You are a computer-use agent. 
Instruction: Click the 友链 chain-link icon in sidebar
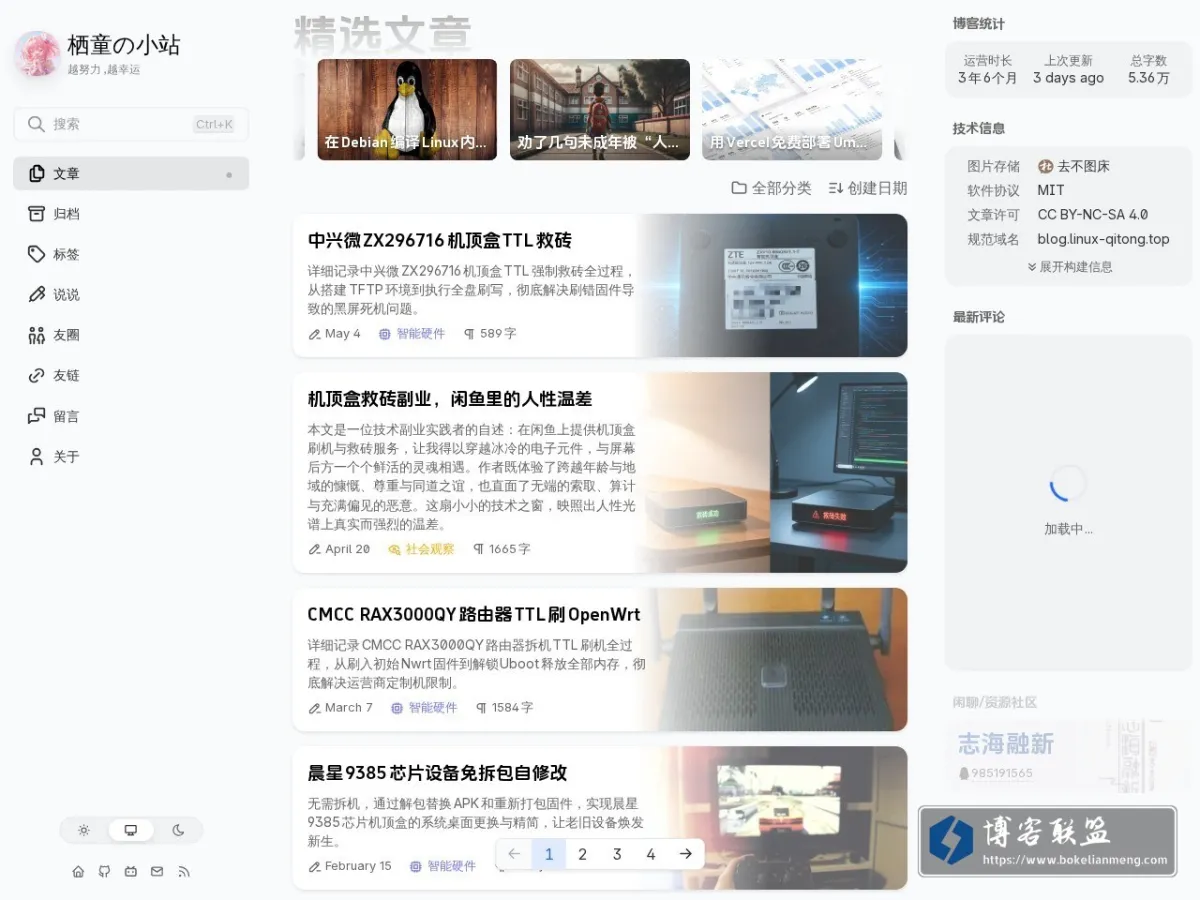coord(37,376)
